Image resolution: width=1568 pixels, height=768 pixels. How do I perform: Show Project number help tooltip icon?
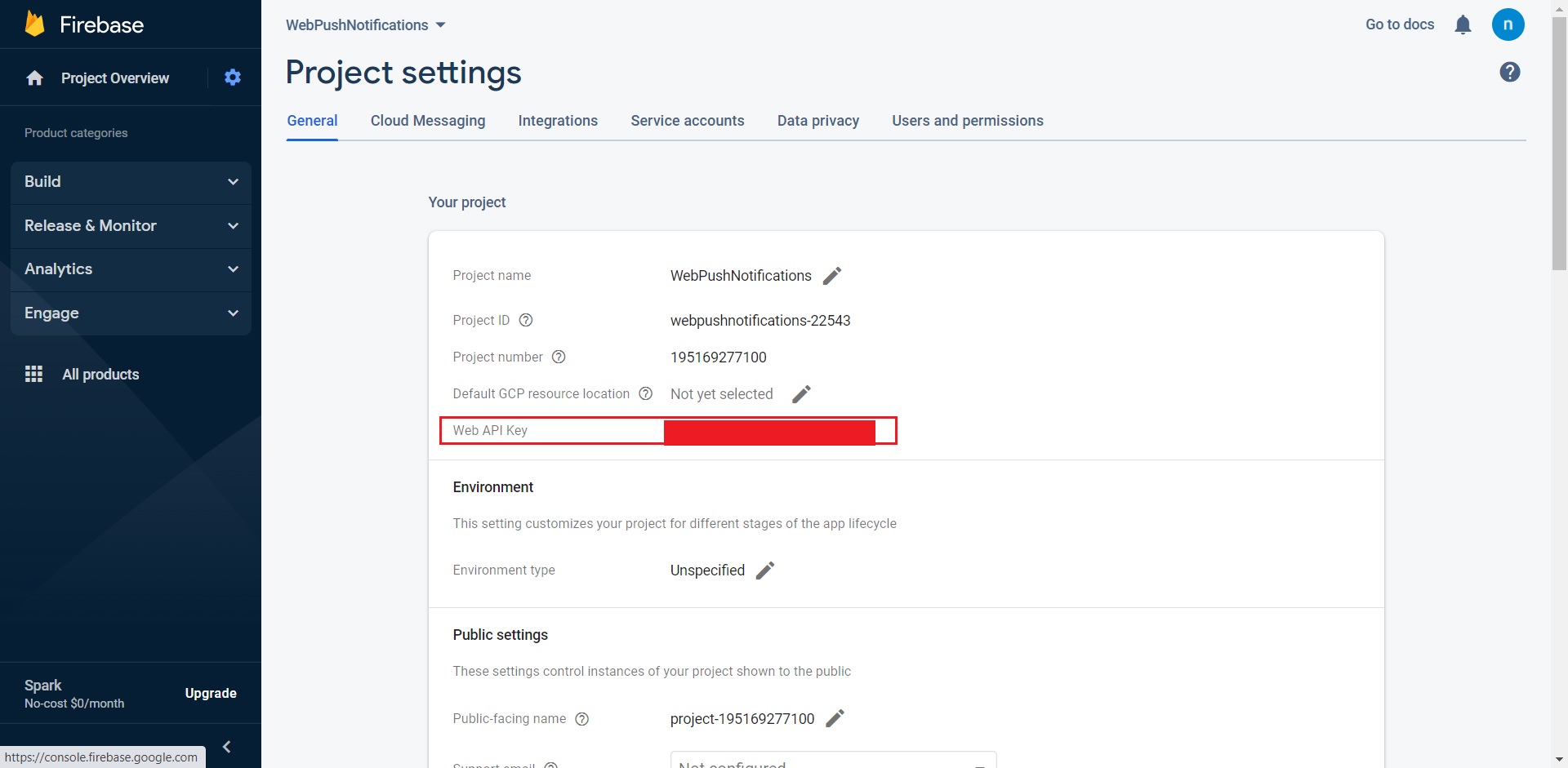click(559, 357)
